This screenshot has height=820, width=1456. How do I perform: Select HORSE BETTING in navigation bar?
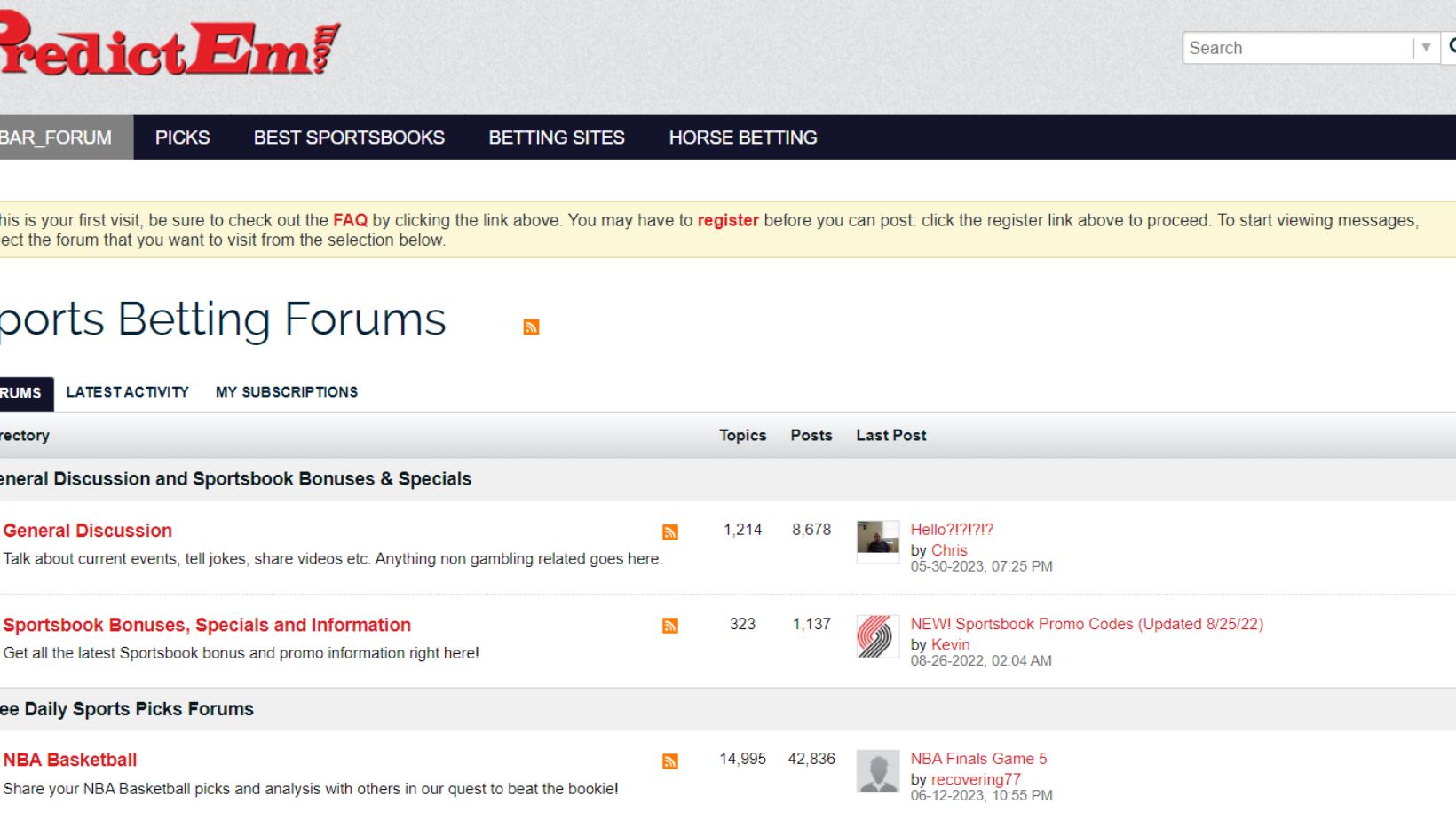743,138
